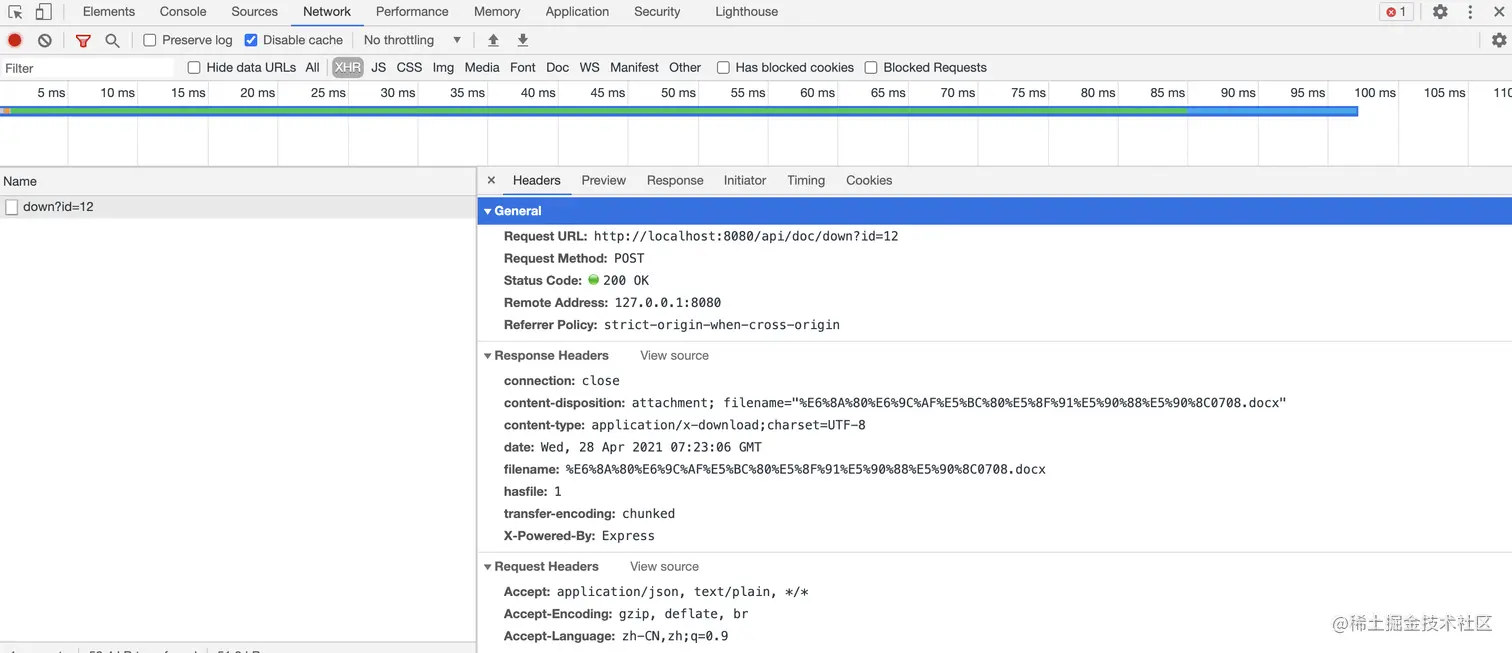Viewport: 1512px width, 653px height.
Task: Collapse the Request Headers section
Action: [488, 566]
